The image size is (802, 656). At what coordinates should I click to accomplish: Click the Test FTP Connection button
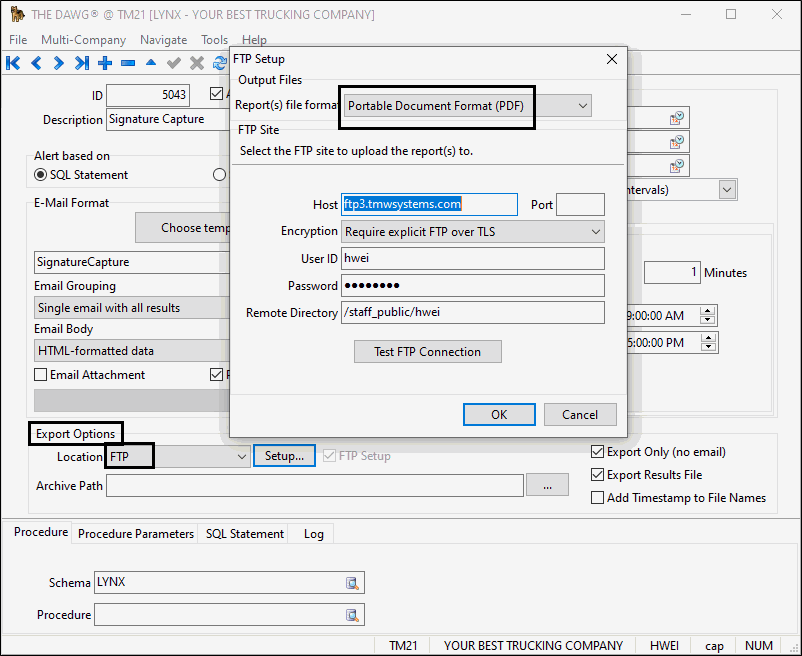(427, 352)
